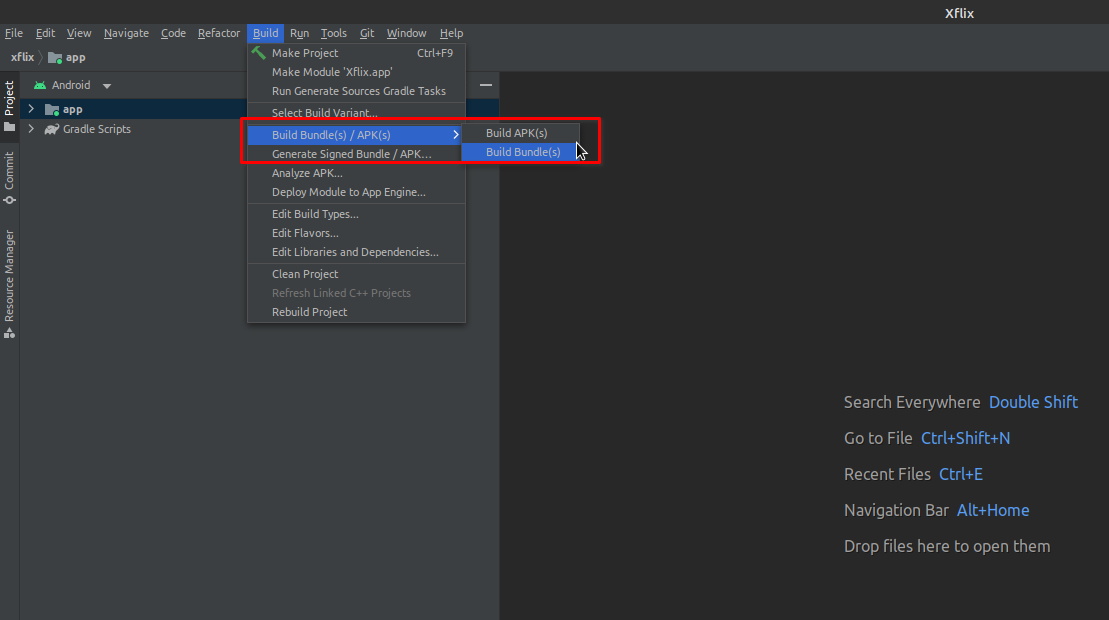Viewport: 1109px width, 620px height.
Task: Select Run Generate Sources Gradle Tasks
Action: [356, 91]
